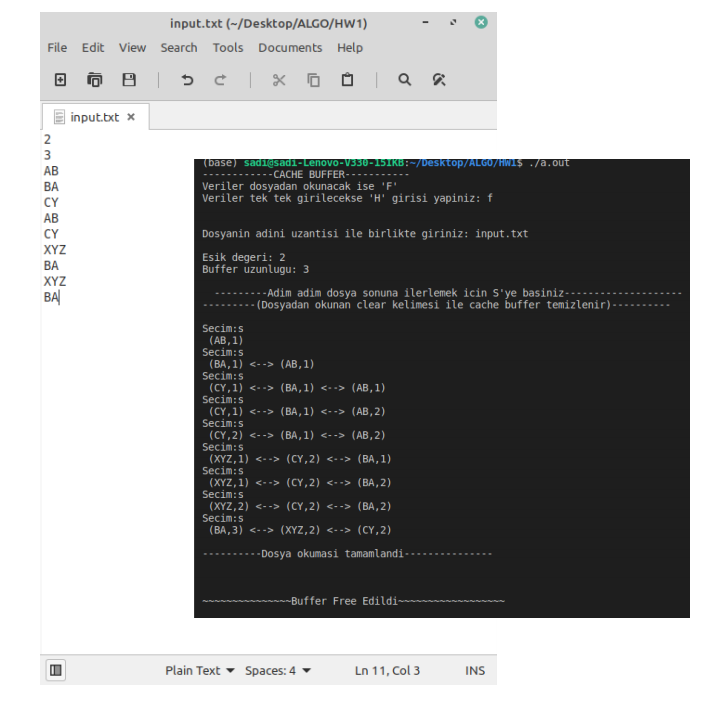Open the Tools menu
This screenshot has height=704, width=715.
point(228,47)
